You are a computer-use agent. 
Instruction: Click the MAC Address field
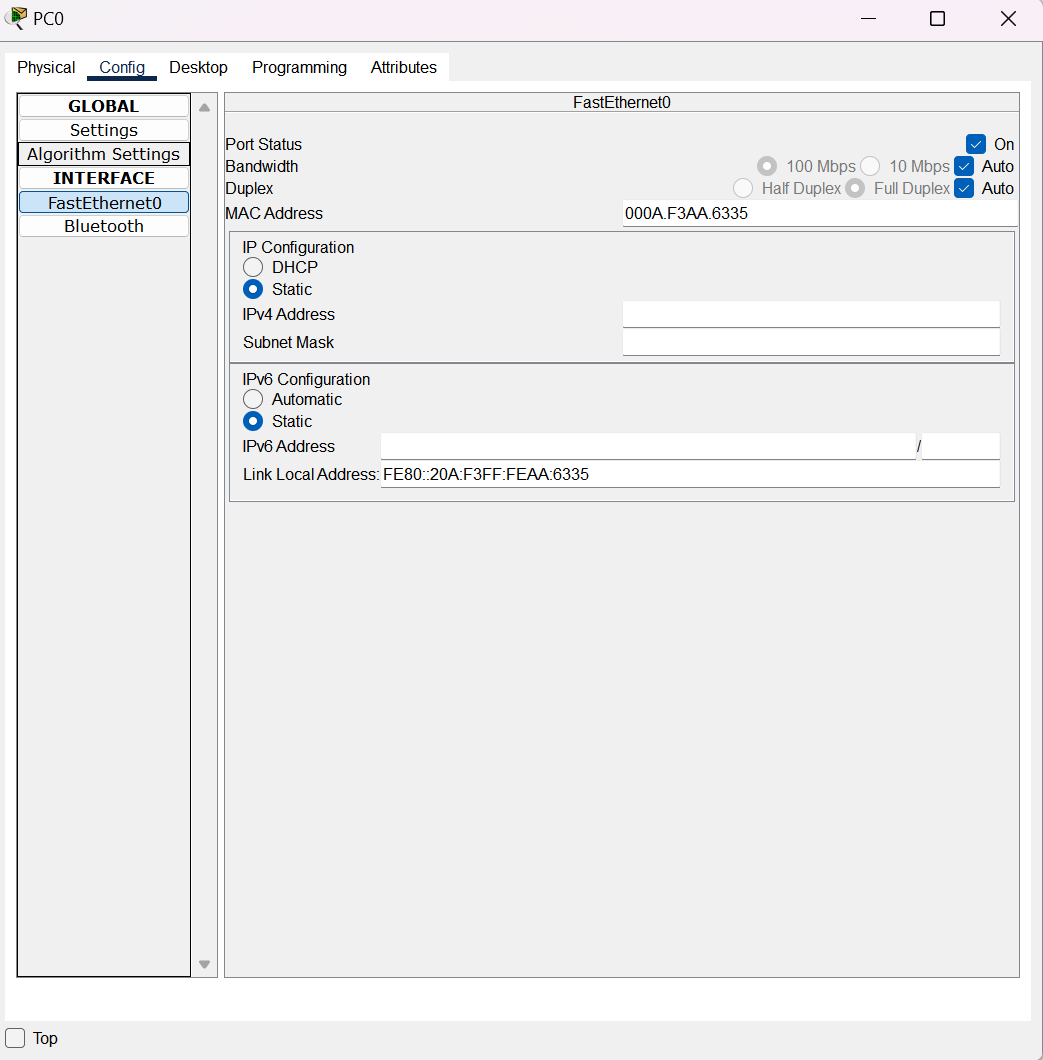point(820,214)
